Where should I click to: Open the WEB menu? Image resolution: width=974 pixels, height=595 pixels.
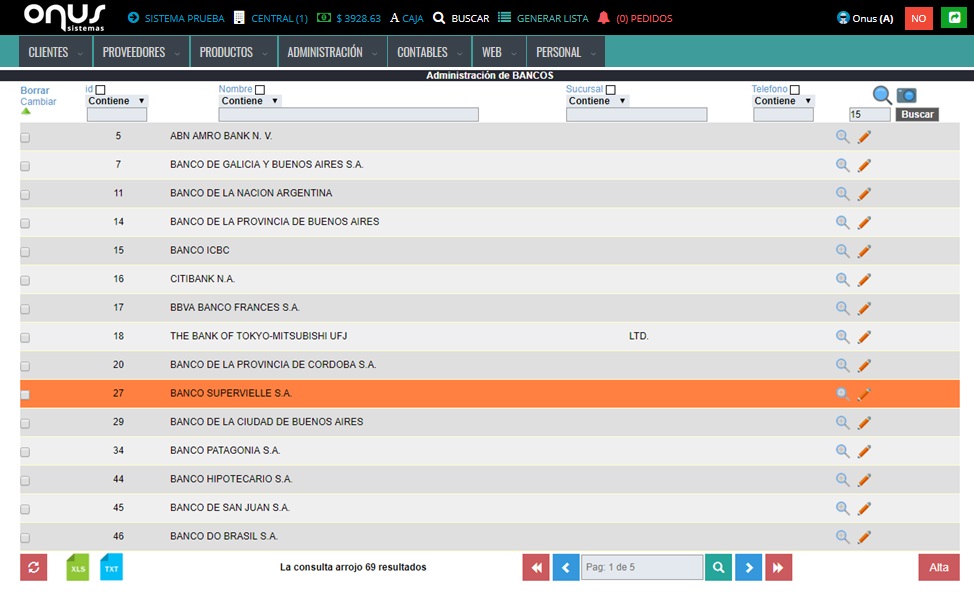(x=499, y=52)
